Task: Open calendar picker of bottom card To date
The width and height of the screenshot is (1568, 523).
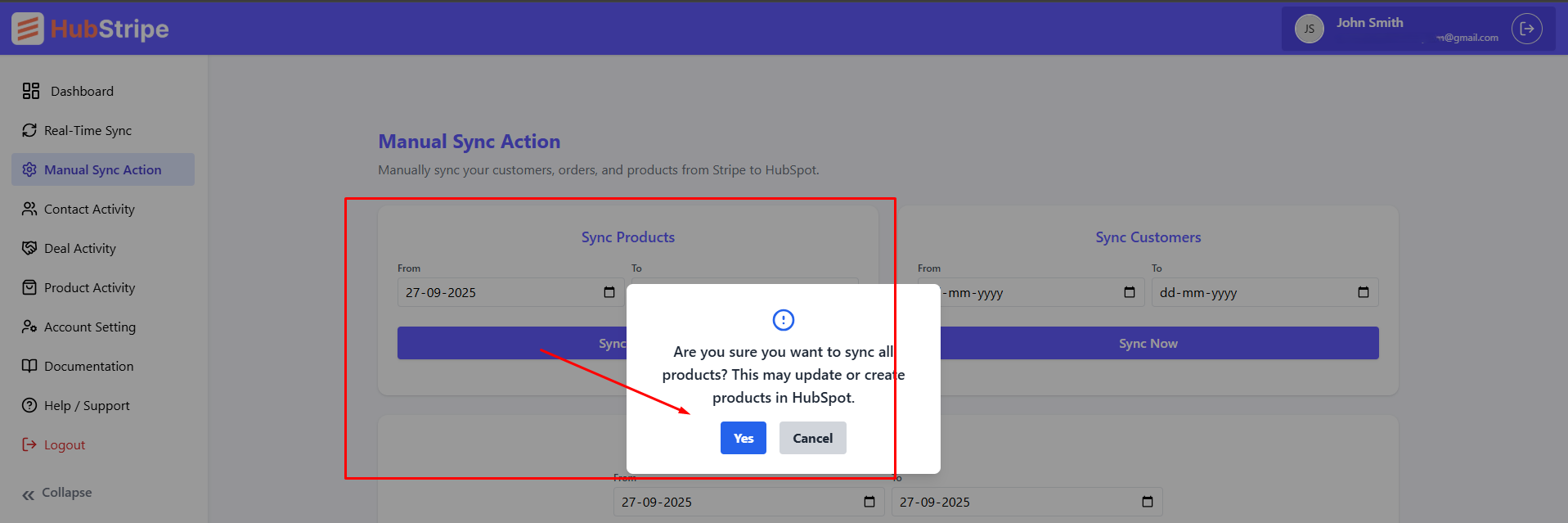Action: pyautogui.click(x=1148, y=502)
